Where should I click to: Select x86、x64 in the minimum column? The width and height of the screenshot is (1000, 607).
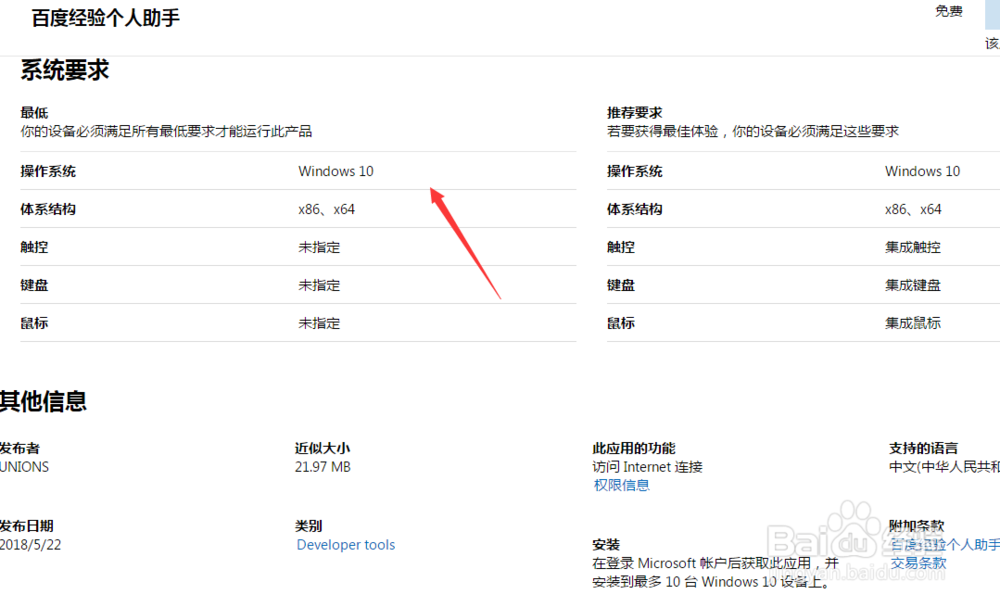pyautogui.click(x=327, y=209)
